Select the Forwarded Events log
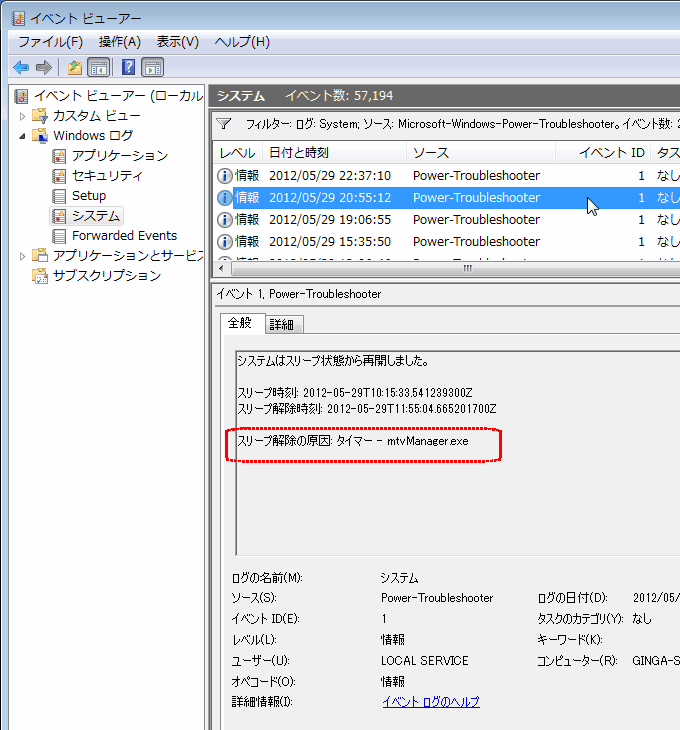Image resolution: width=680 pixels, height=730 pixels. 123,236
